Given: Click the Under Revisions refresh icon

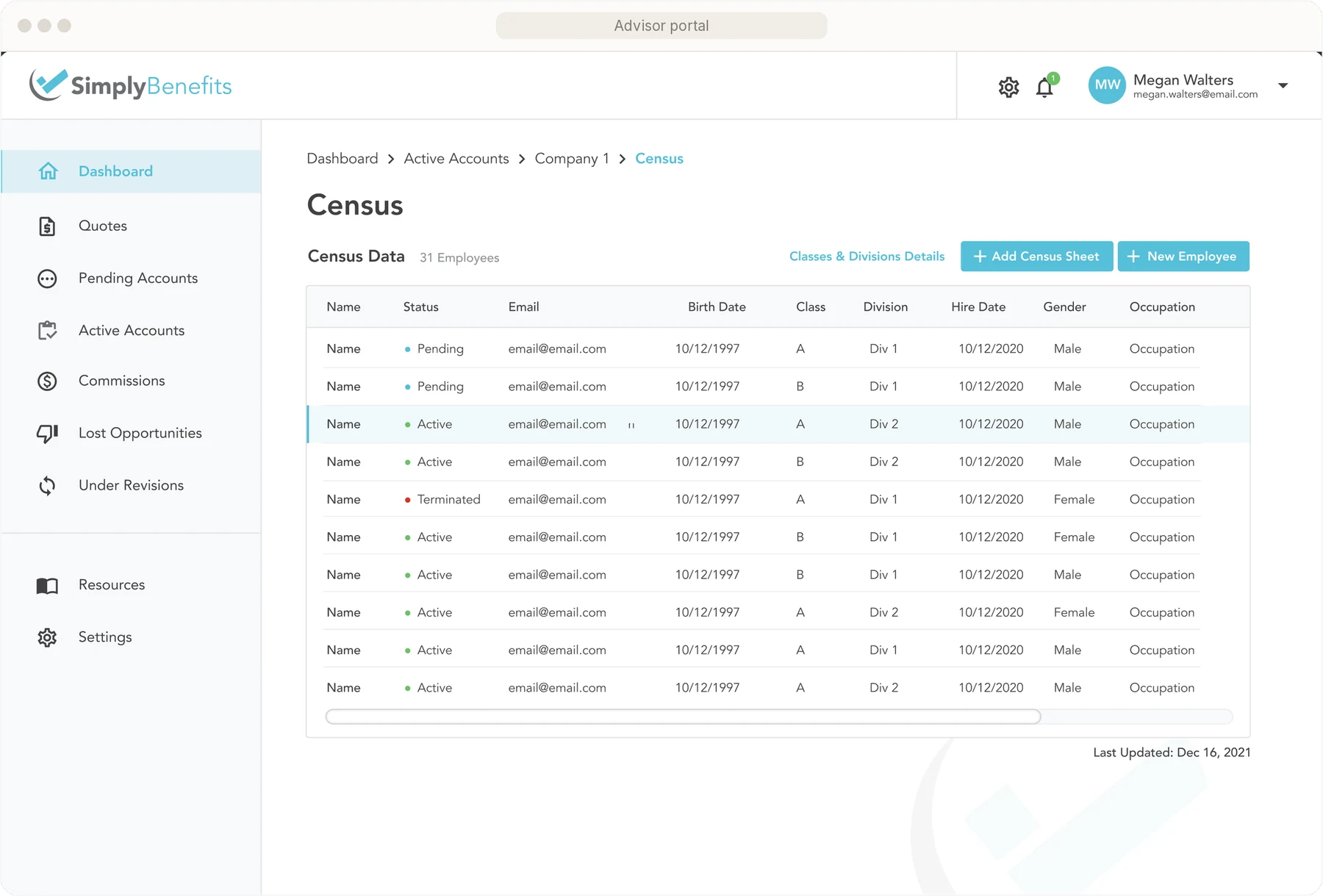Looking at the screenshot, I should pyautogui.click(x=47, y=486).
